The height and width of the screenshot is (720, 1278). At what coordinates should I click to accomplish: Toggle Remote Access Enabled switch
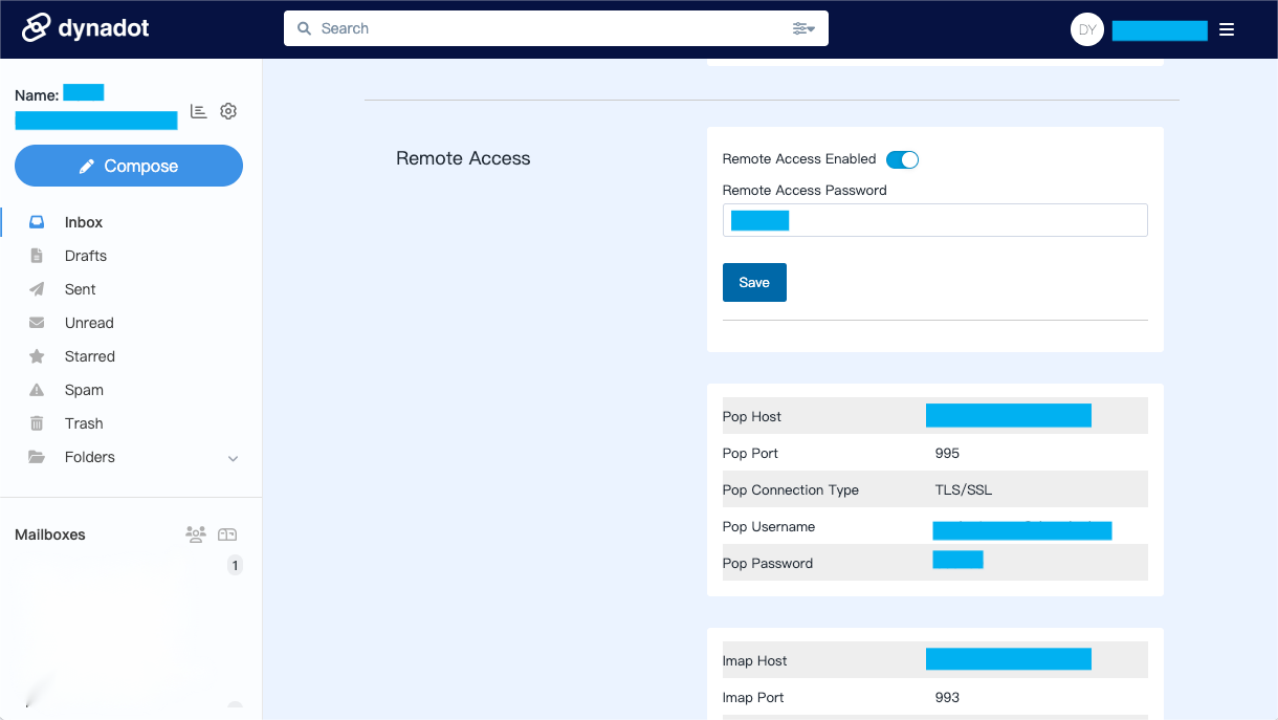(x=902, y=159)
